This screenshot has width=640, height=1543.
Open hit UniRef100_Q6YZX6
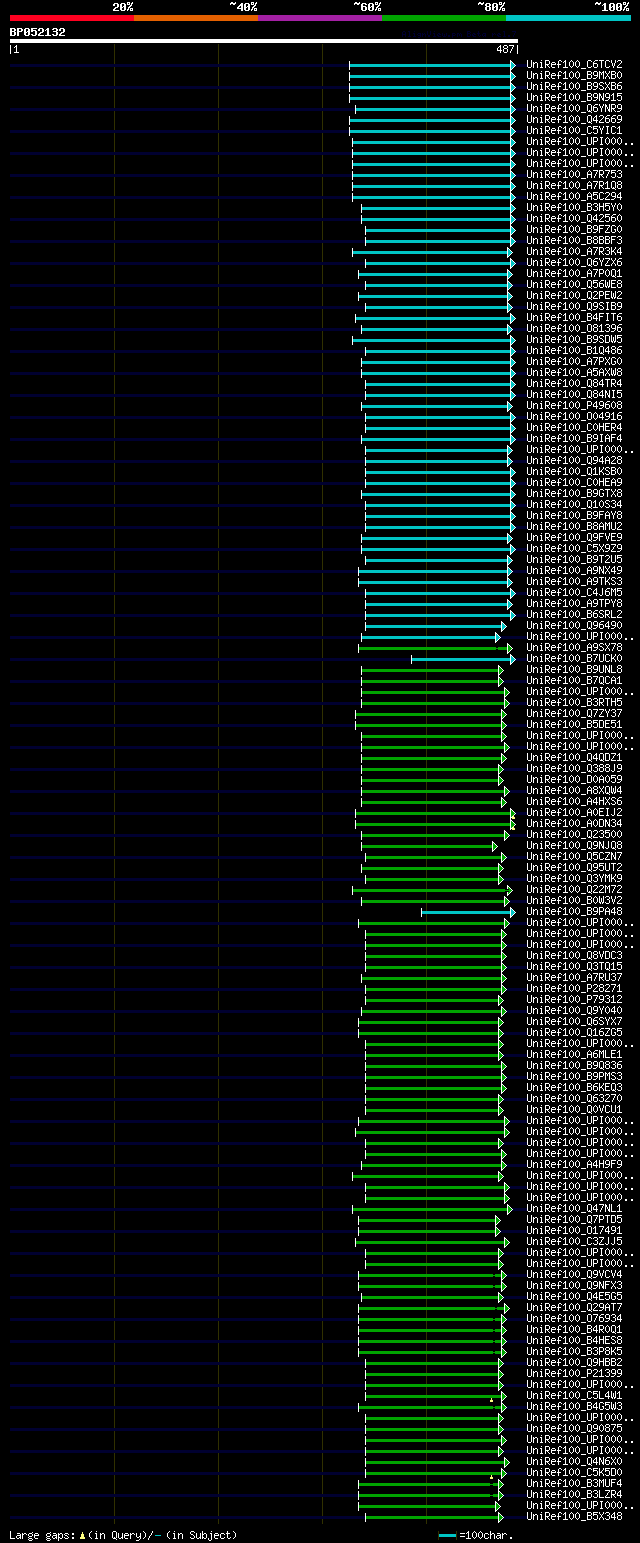pyautogui.click(x=574, y=262)
